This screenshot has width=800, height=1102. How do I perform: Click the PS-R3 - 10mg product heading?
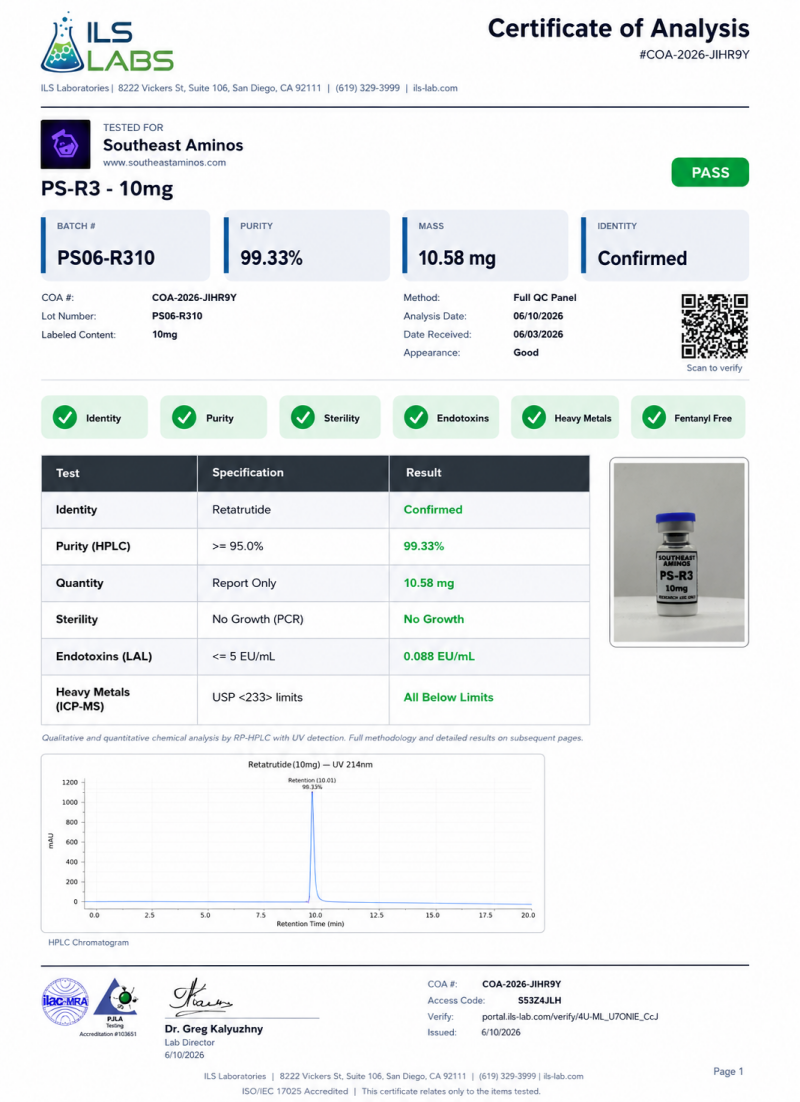coord(107,188)
